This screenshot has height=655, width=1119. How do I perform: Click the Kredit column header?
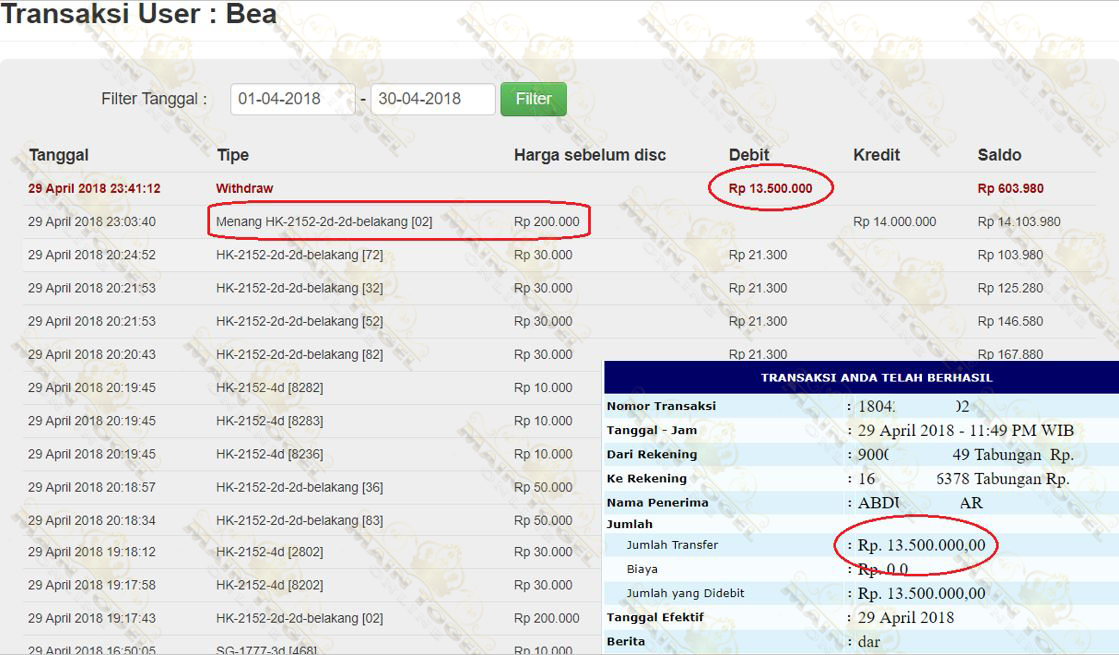876,155
